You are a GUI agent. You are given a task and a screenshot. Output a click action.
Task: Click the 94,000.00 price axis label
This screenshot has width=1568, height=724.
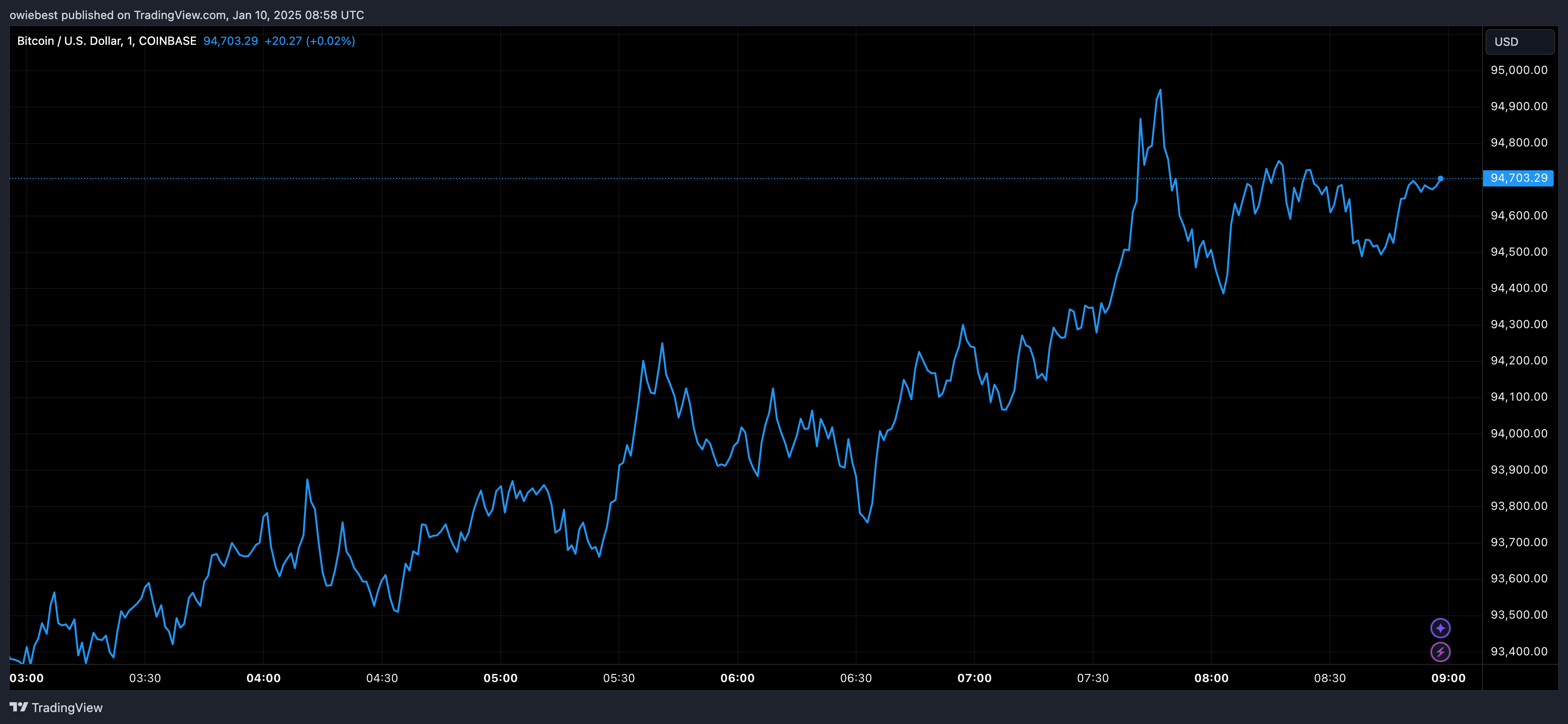1519,433
